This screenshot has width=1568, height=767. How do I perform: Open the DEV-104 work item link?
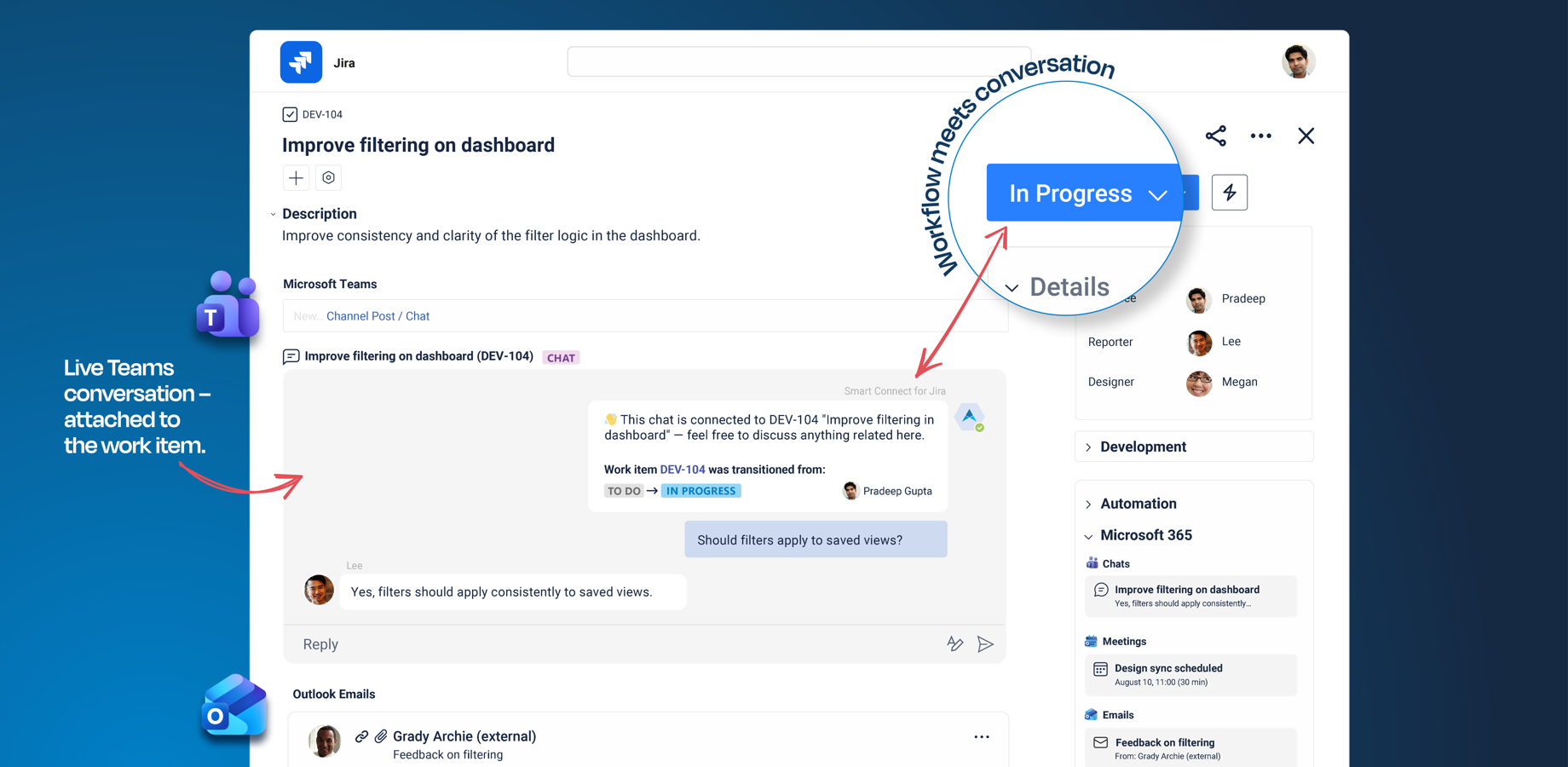point(683,470)
